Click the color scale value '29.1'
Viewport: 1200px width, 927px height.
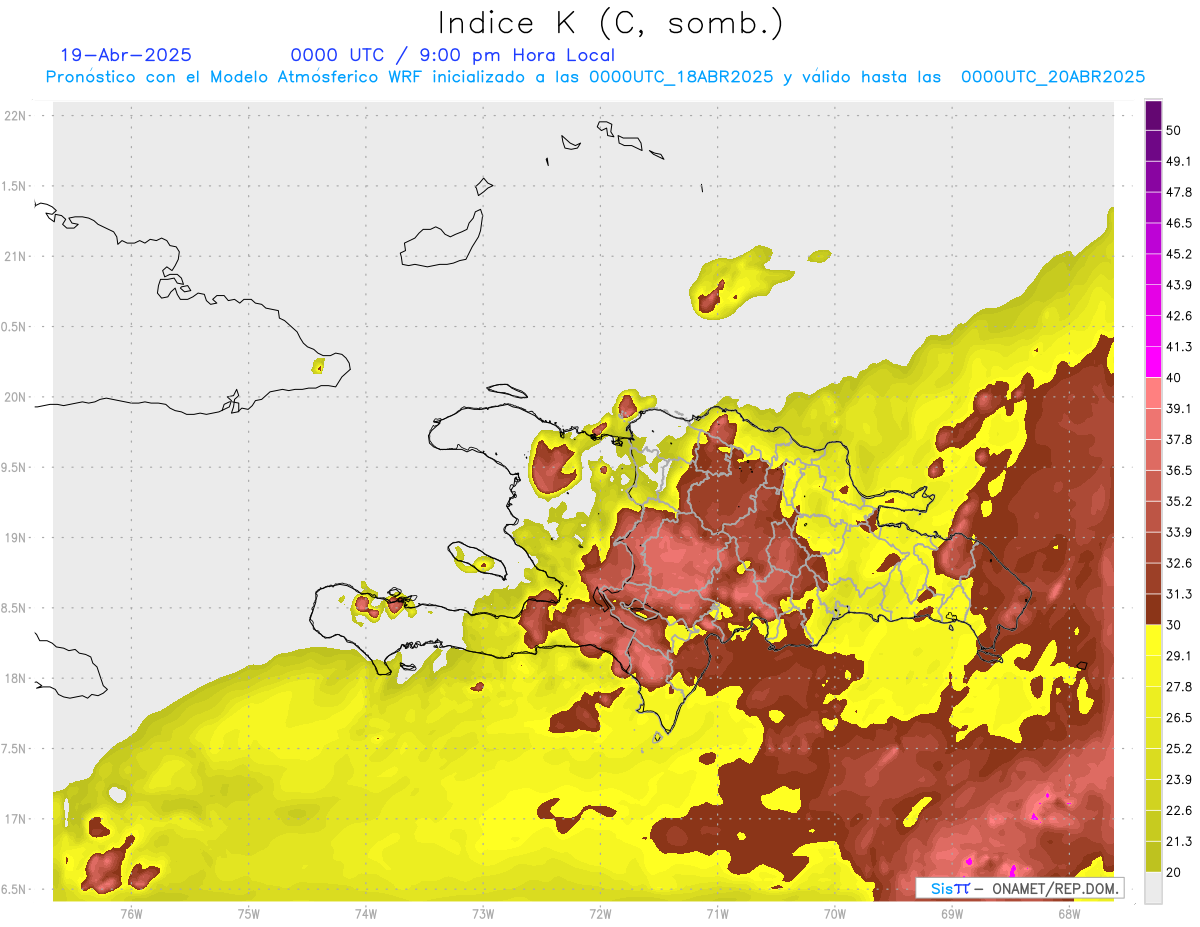click(x=1179, y=656)
